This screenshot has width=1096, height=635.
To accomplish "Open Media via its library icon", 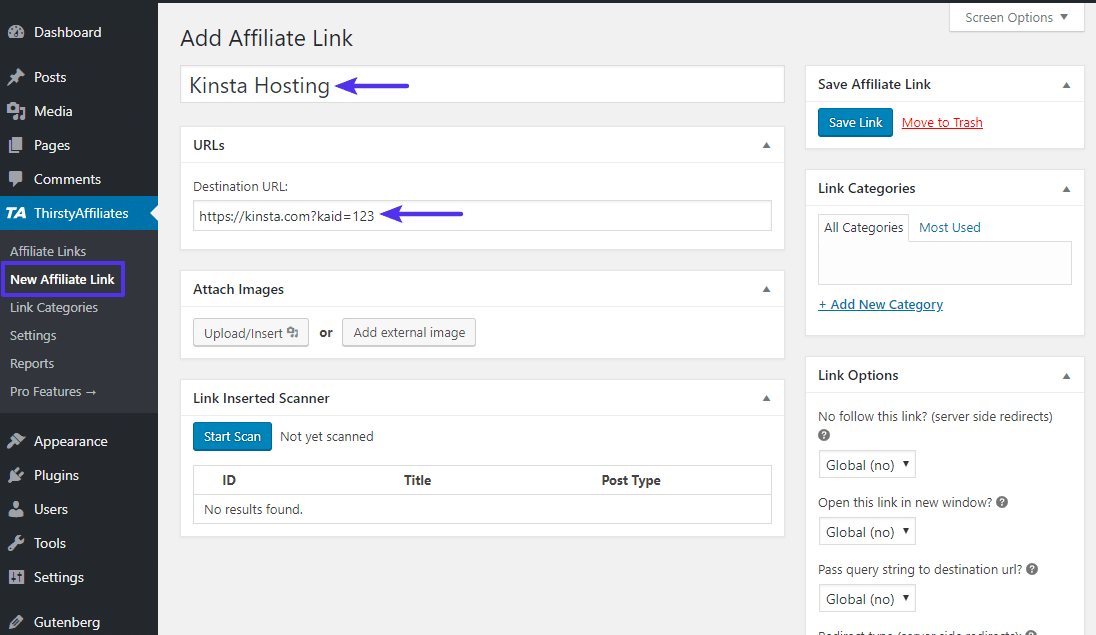I will pos(18,110).
